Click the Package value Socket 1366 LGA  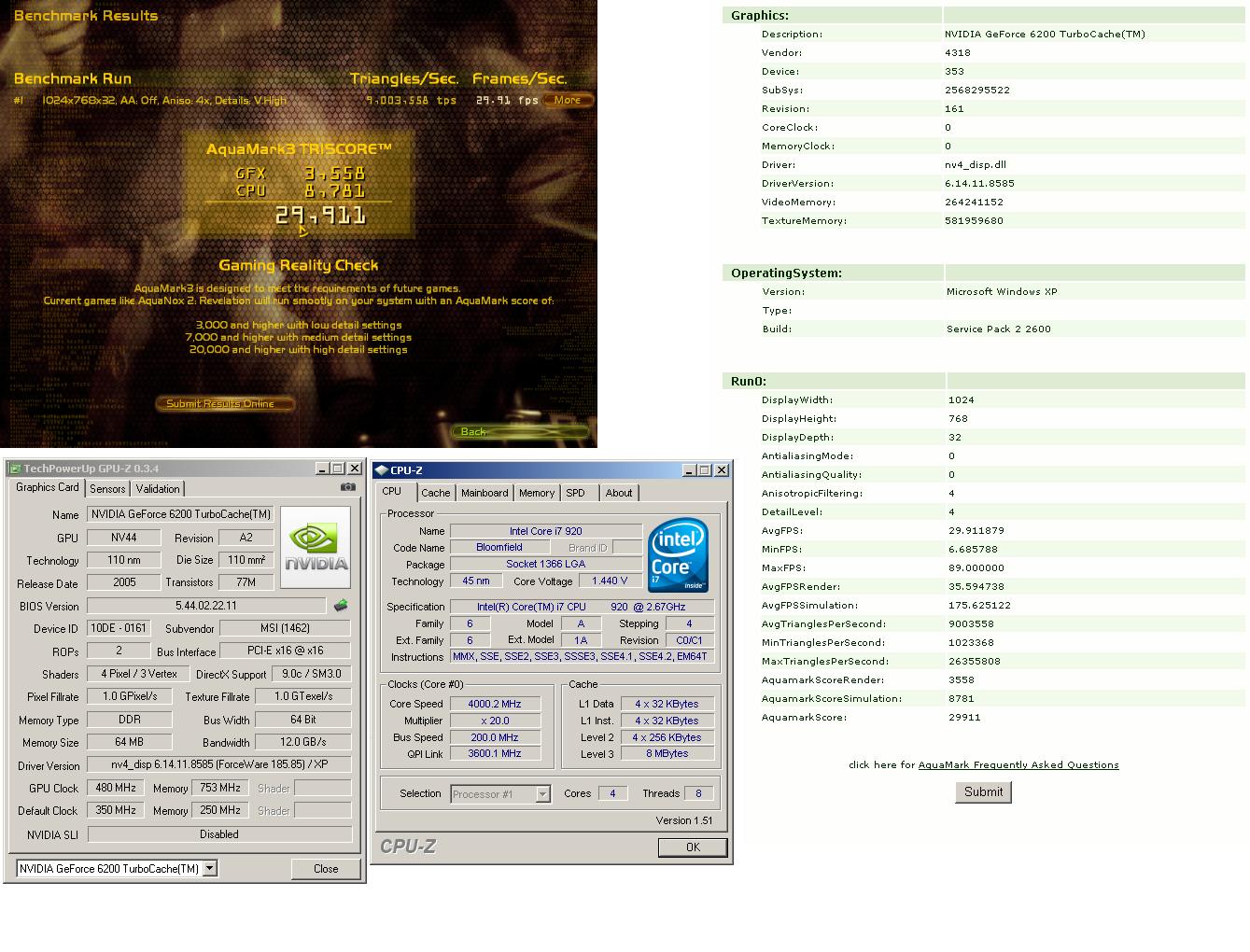pyautogui.click(x=546, y=565)
